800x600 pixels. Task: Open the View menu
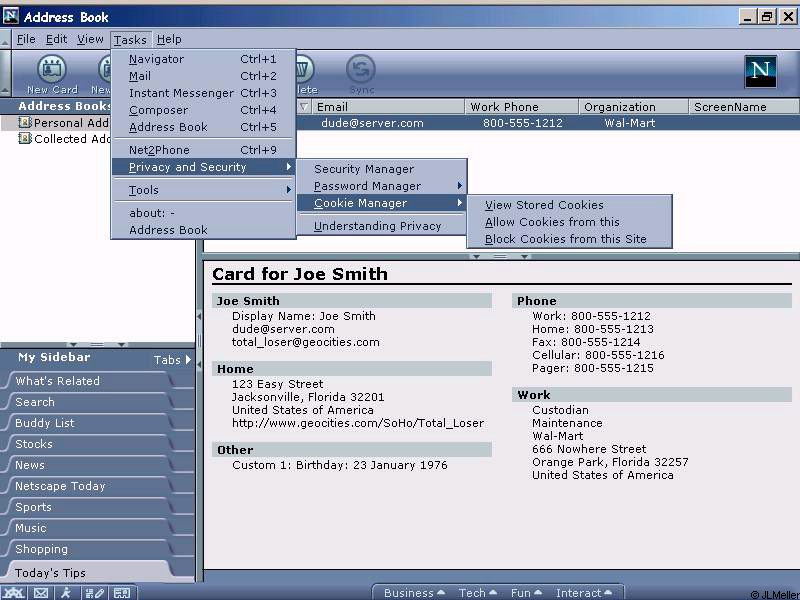90,39
